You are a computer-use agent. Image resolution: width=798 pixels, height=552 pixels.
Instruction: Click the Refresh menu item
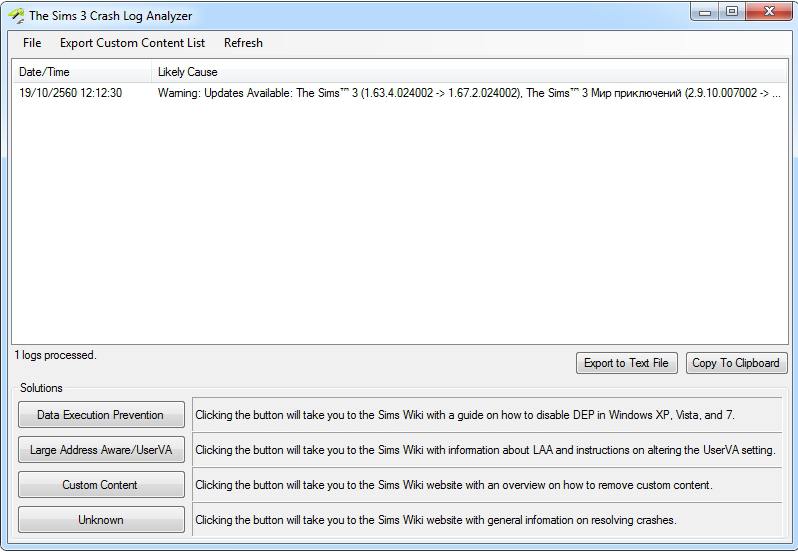[243, 43]
